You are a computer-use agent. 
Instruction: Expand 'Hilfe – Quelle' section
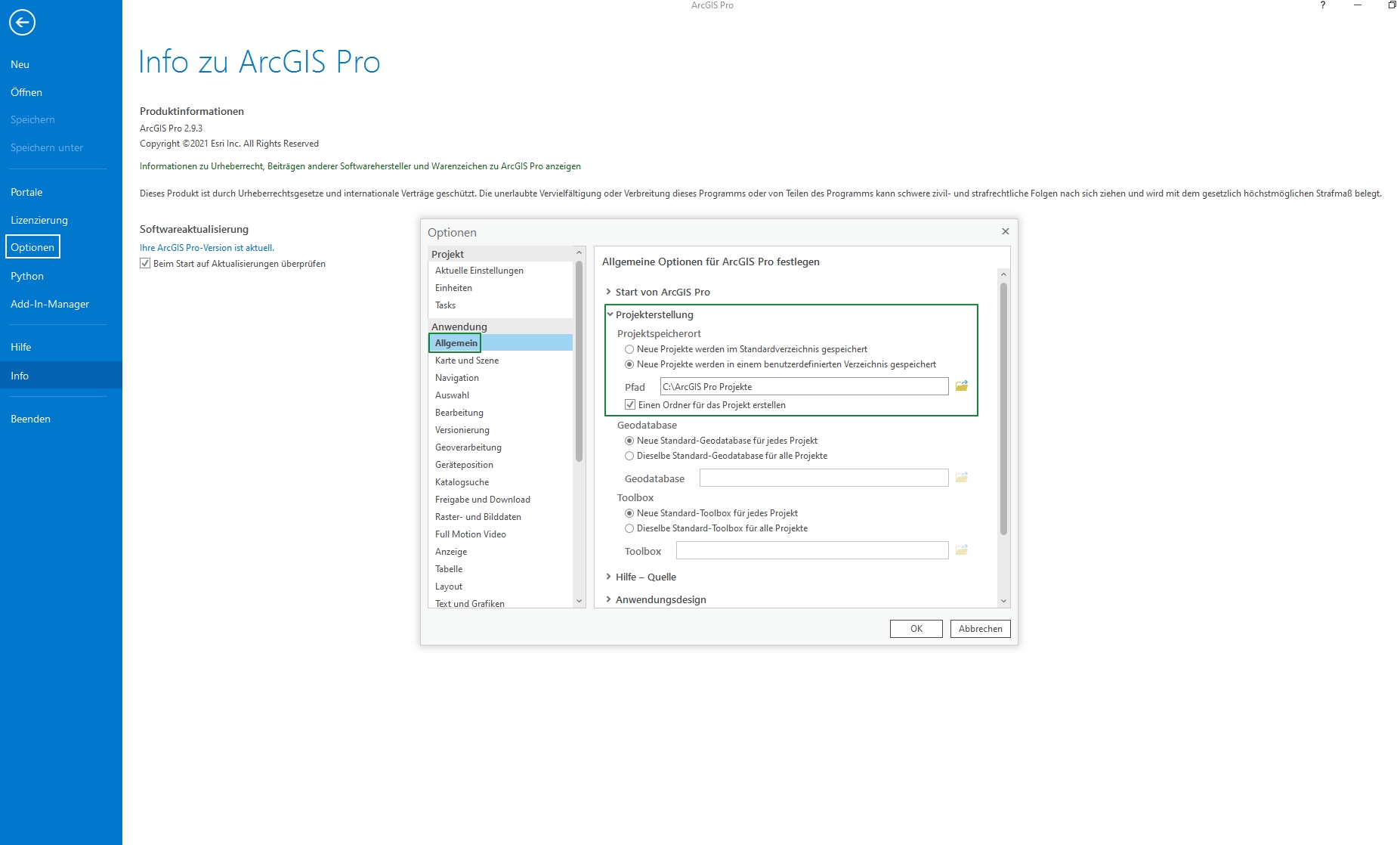[609, 577]
